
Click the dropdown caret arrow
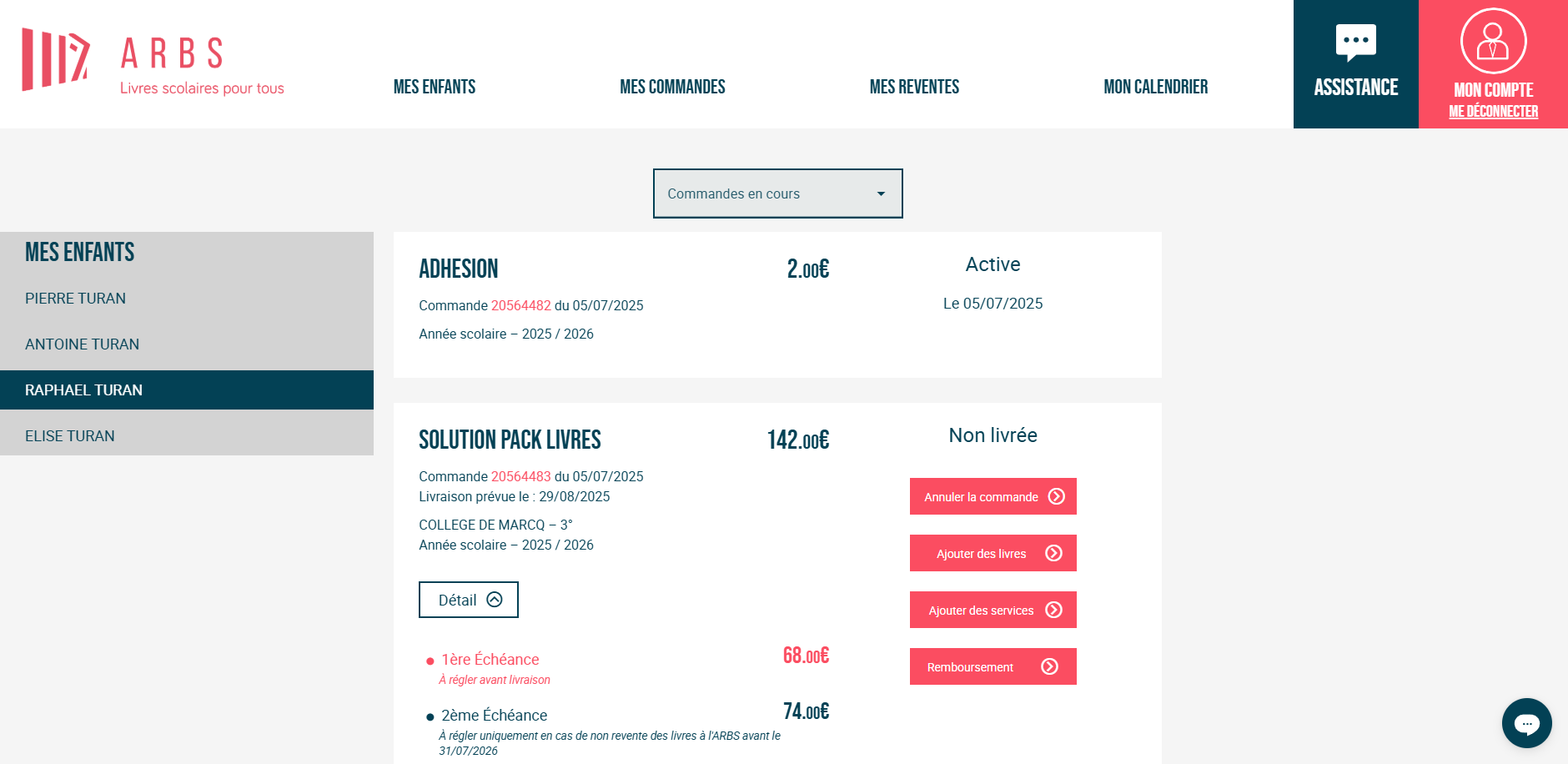pos(881,194)
